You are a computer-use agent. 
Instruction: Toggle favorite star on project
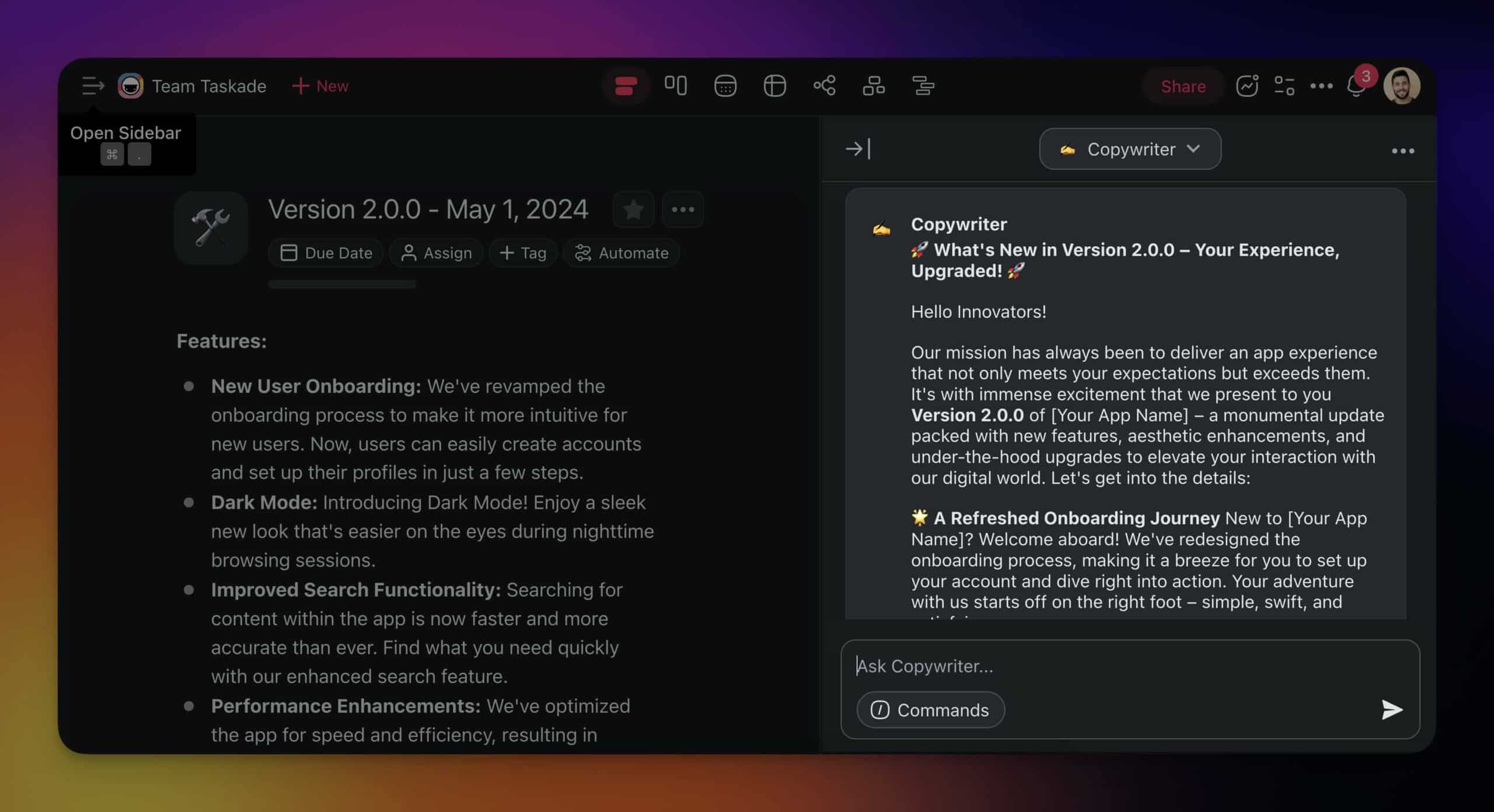click(x=633, y=209)
